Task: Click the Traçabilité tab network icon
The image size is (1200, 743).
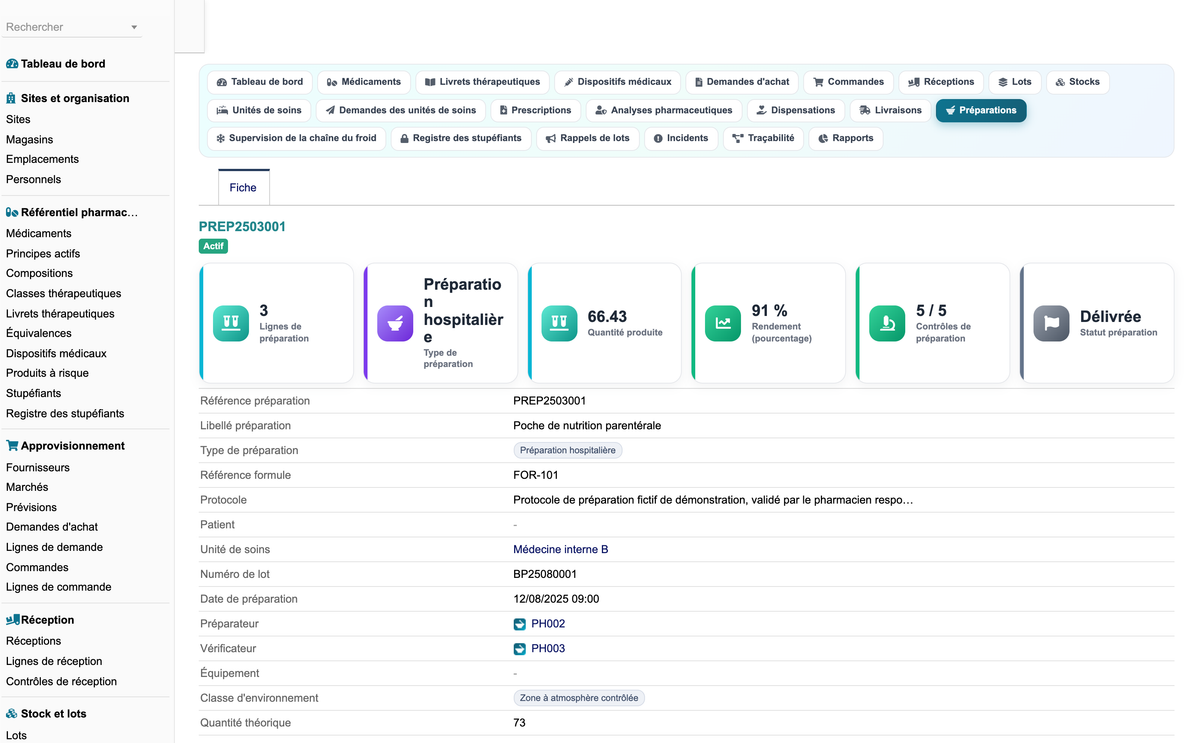Action: coord(738,138)
